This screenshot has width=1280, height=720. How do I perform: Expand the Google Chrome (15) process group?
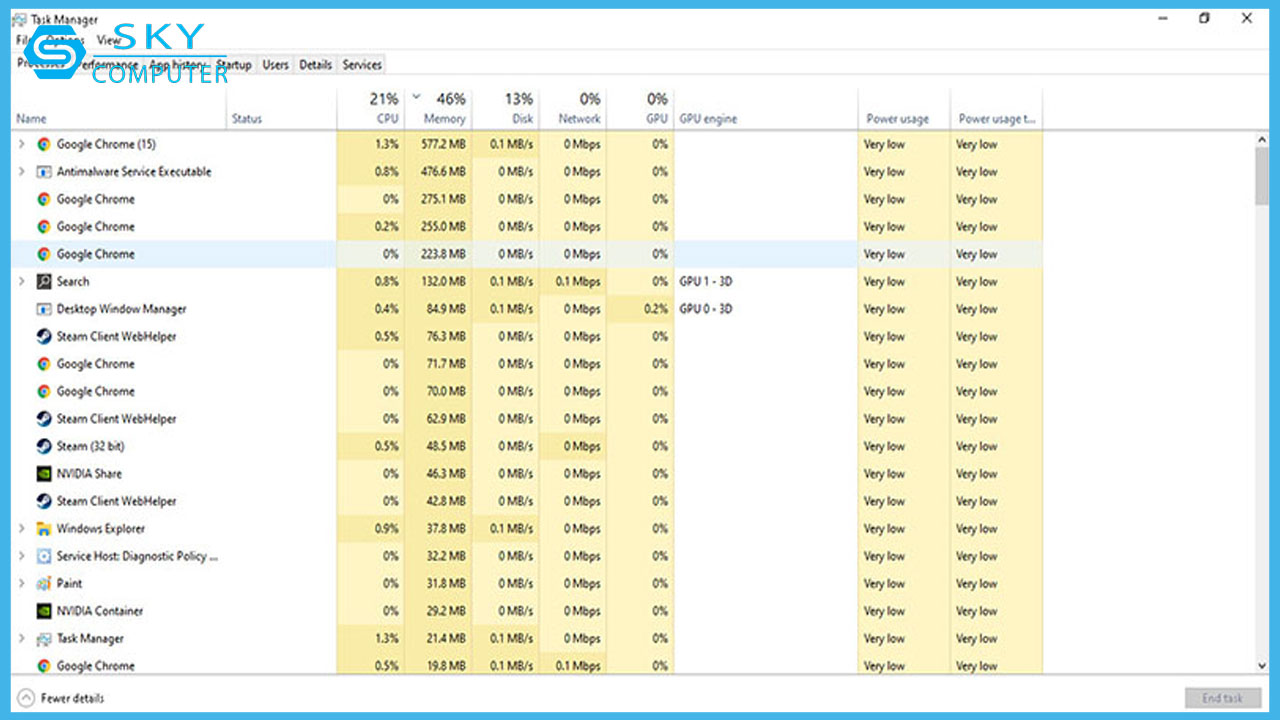pyautogui.click(x=22, y=144)
